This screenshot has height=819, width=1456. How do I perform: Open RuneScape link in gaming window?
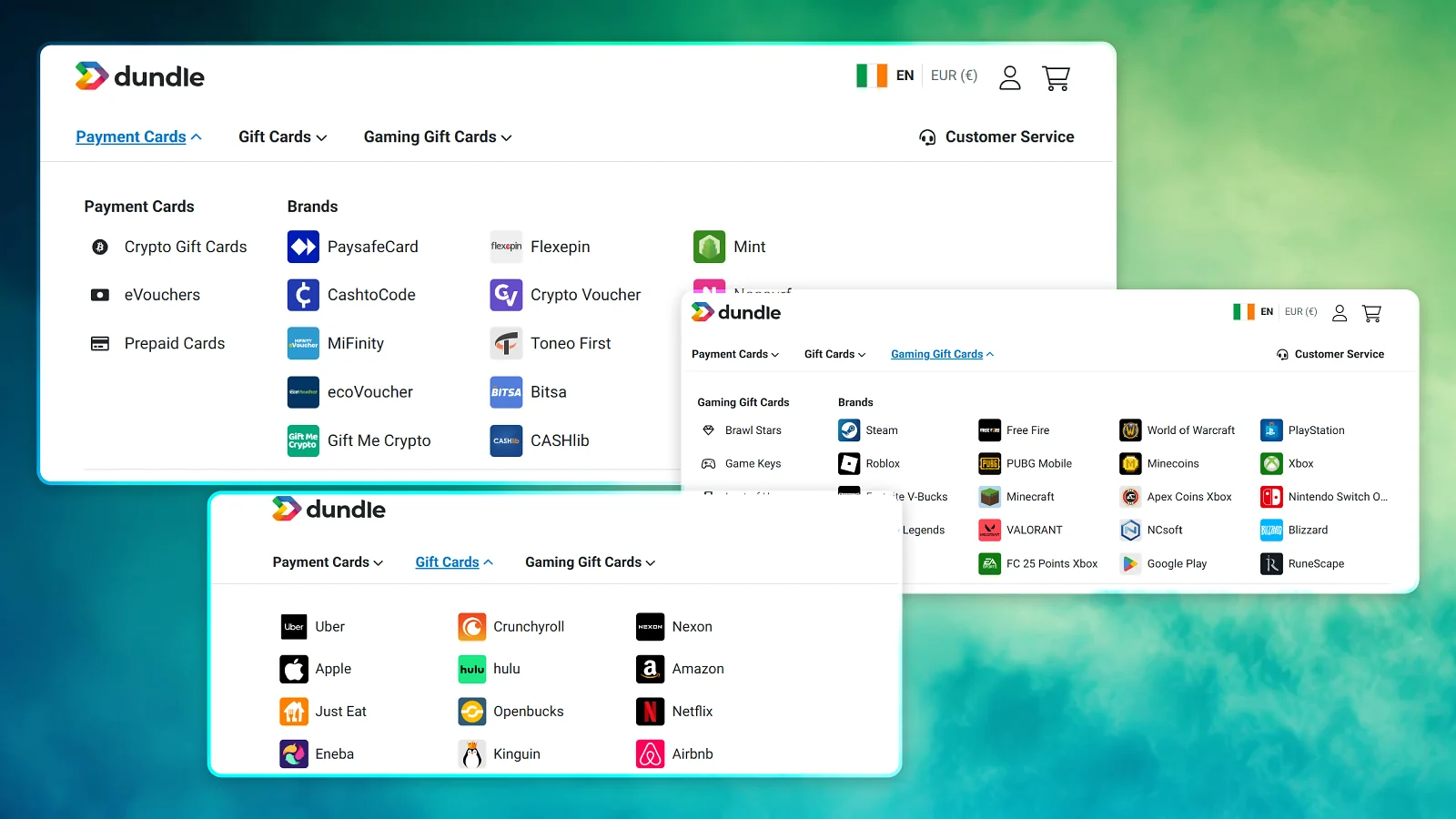[x=1302, y=563]
